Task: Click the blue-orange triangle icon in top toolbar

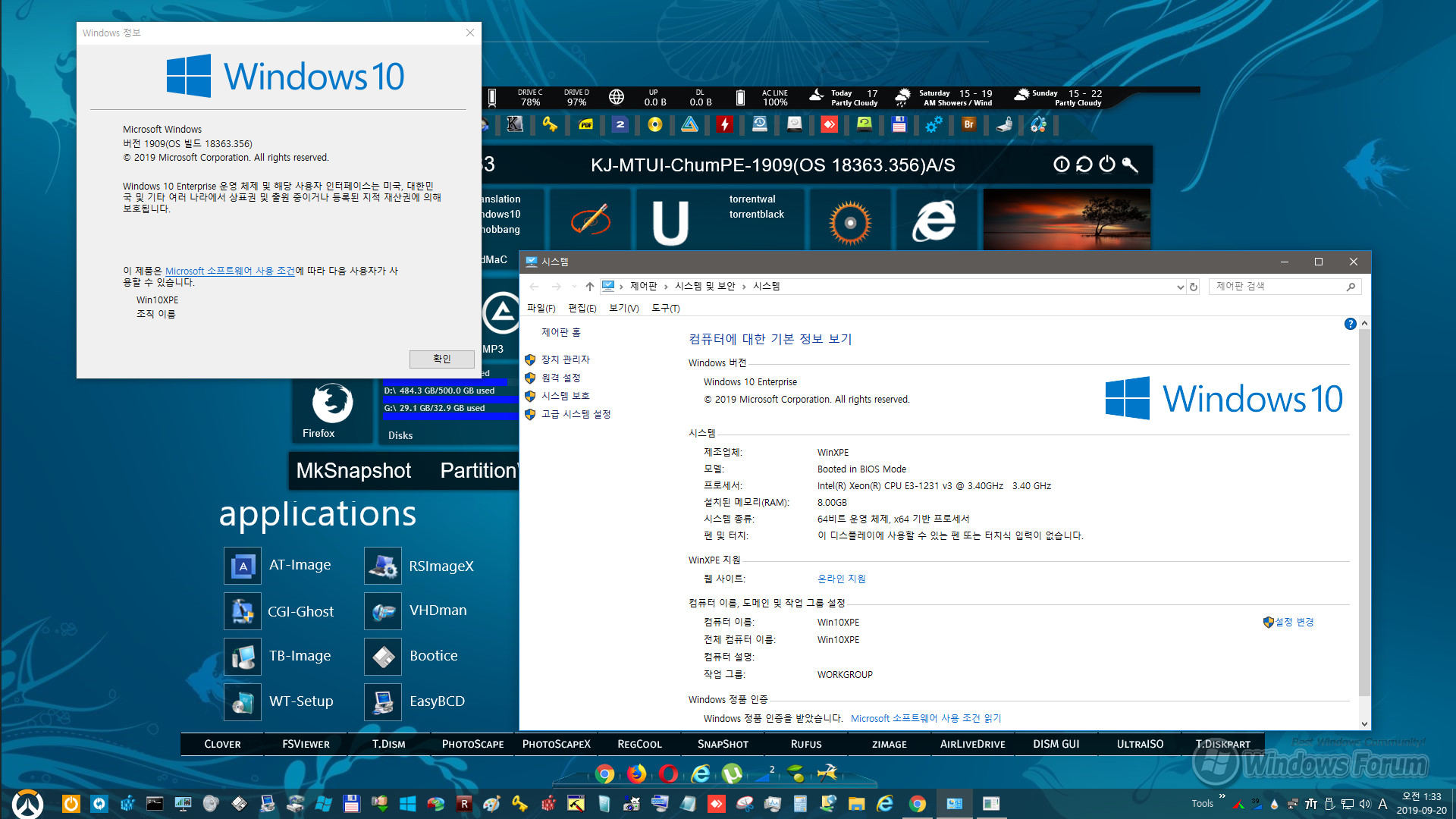Action: 690,124
